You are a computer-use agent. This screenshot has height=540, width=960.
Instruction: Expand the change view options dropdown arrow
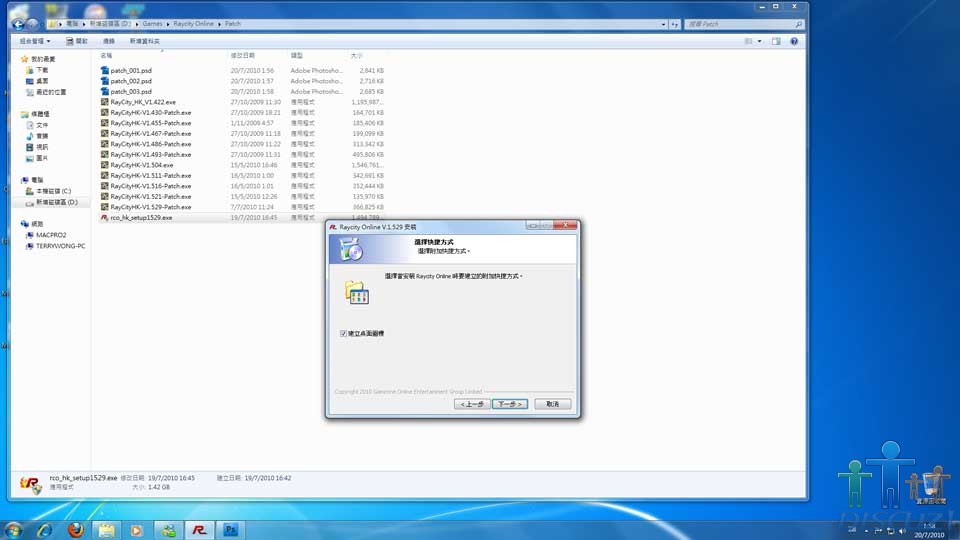(x=759, y=41)
